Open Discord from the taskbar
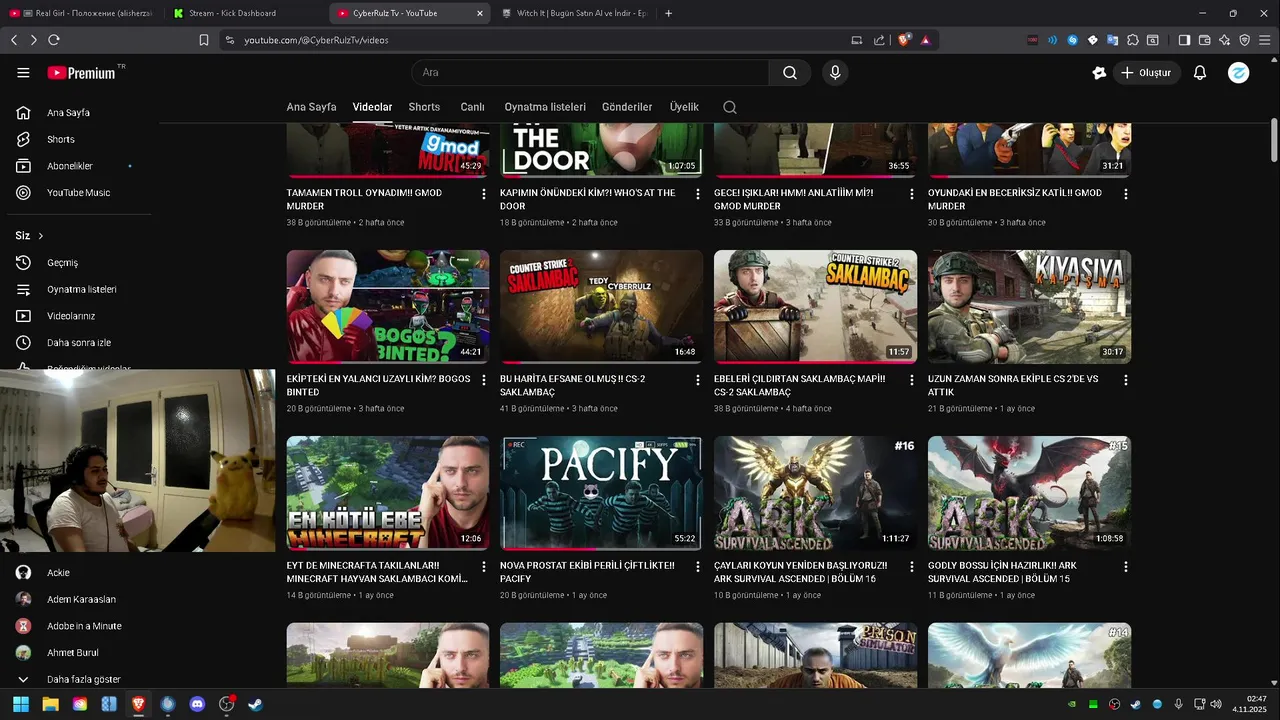 pyautogui.click(x=197, y=704)
